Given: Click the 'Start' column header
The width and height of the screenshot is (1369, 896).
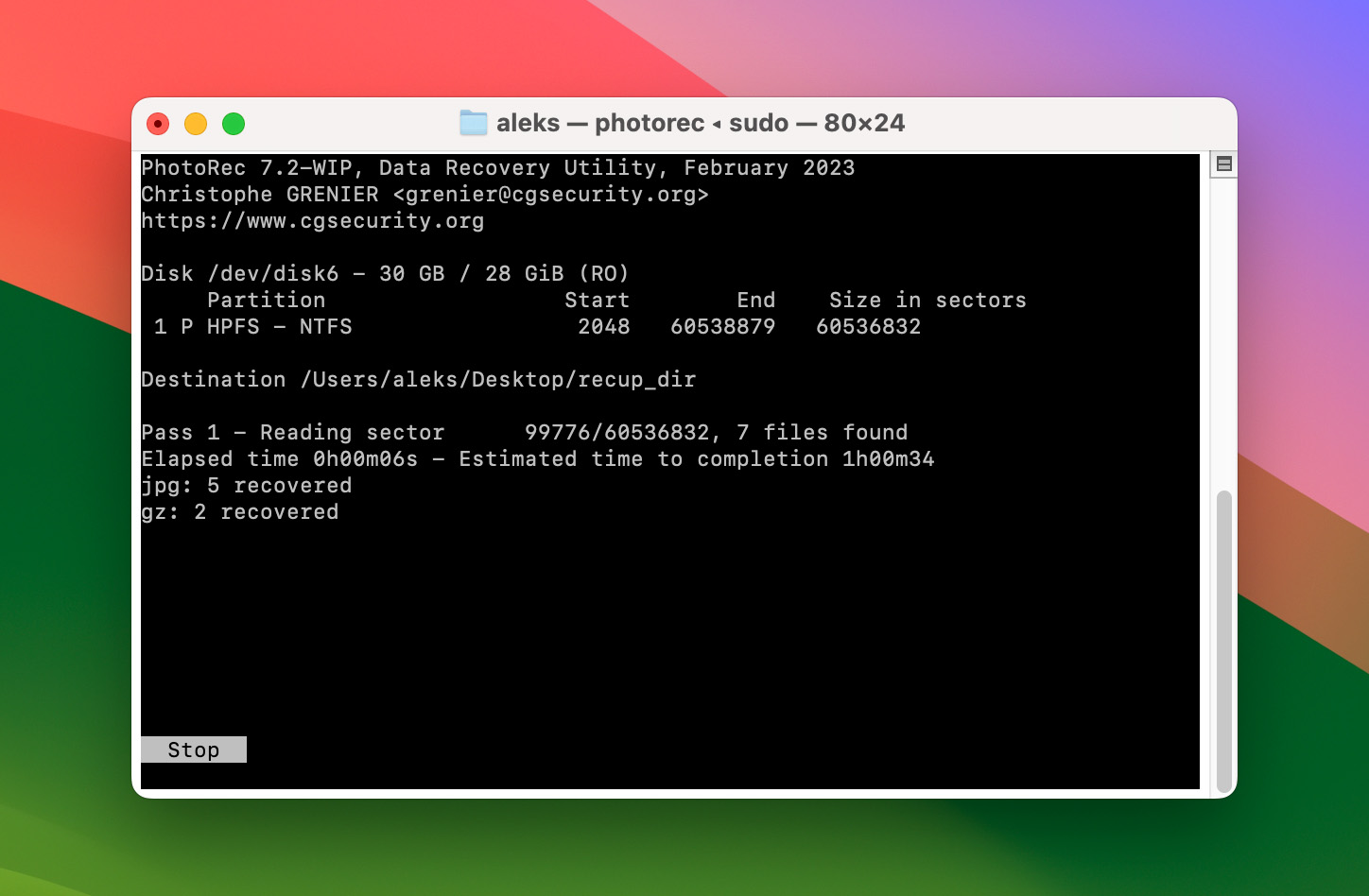Looking at the screenshot, I should point(598,301).
